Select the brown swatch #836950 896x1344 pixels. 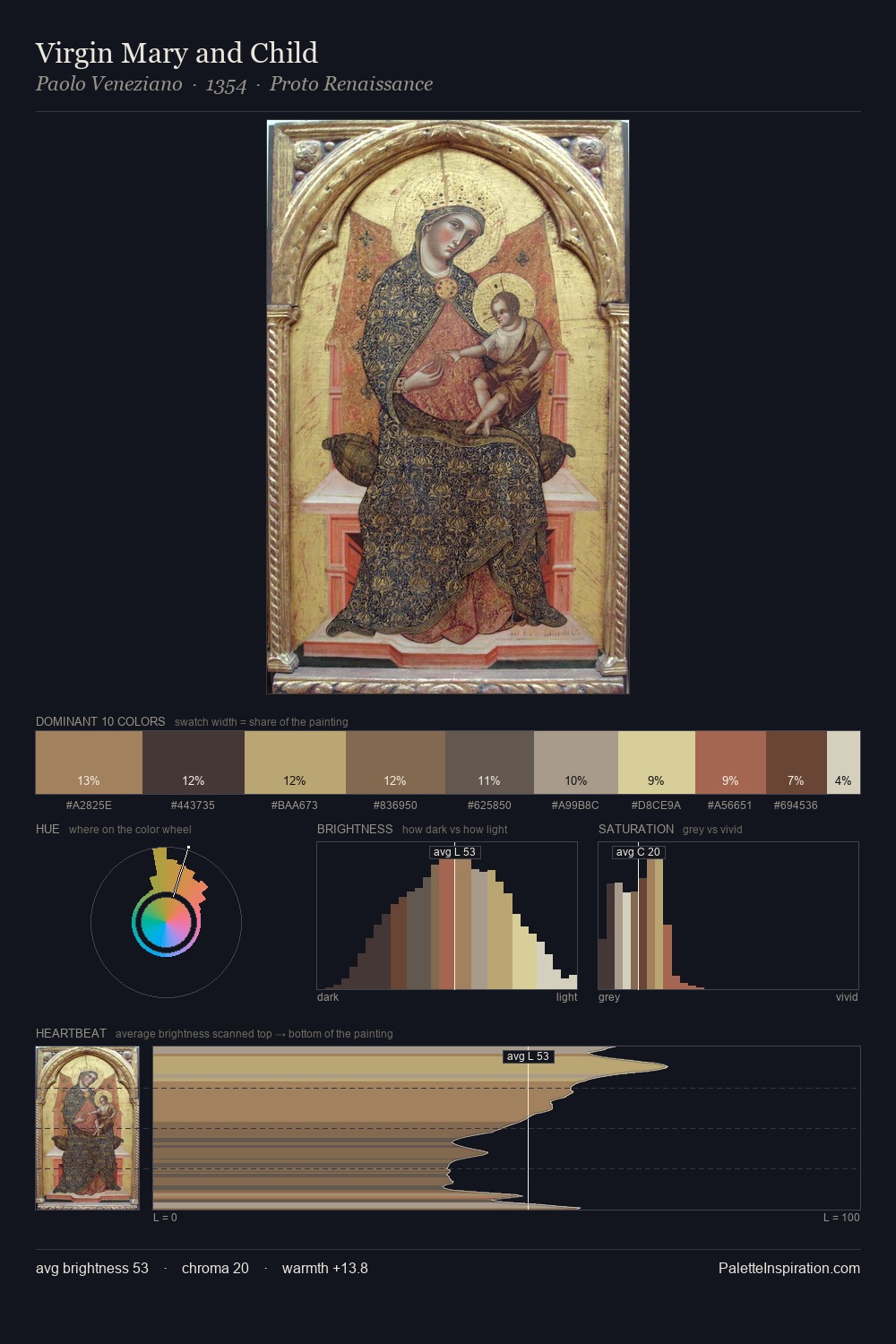click(x=395, y=762)
